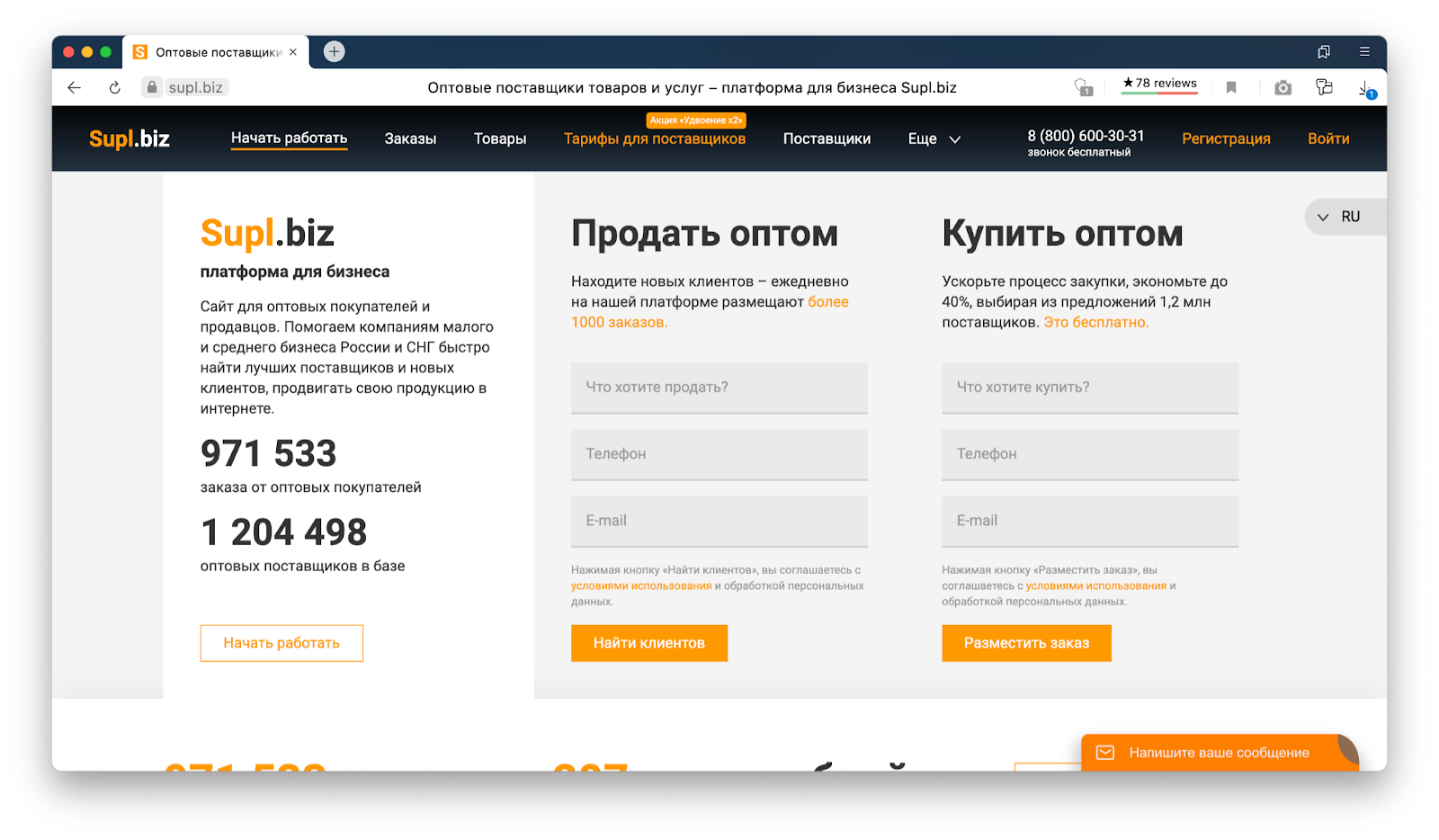Screen dimensions: 1439x840
Task: Click the звонок бесплатный caption
Action: [x=1079, y=153]
